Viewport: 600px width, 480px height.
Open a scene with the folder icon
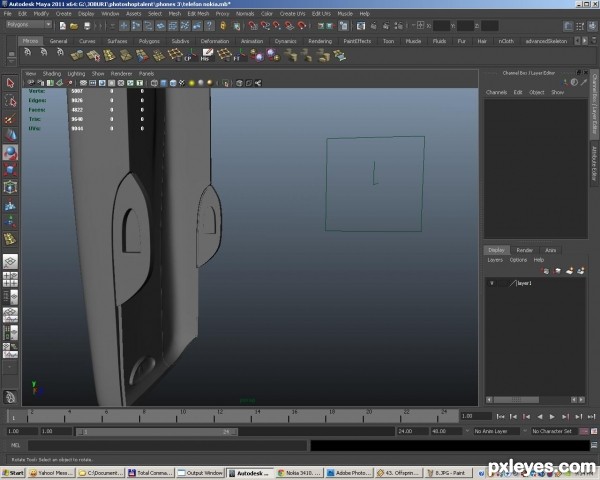(74, 26)
